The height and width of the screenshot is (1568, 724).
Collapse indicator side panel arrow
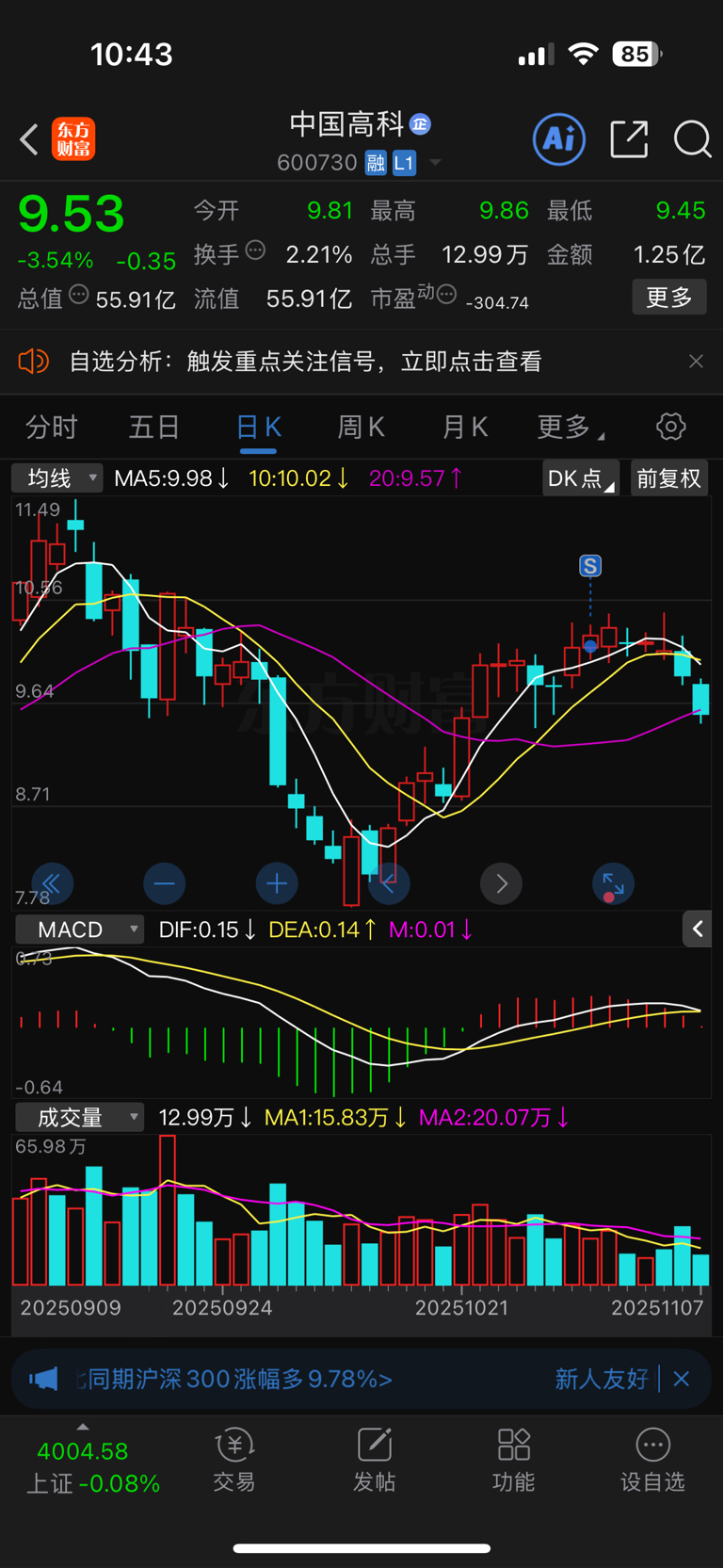point(697,929)
